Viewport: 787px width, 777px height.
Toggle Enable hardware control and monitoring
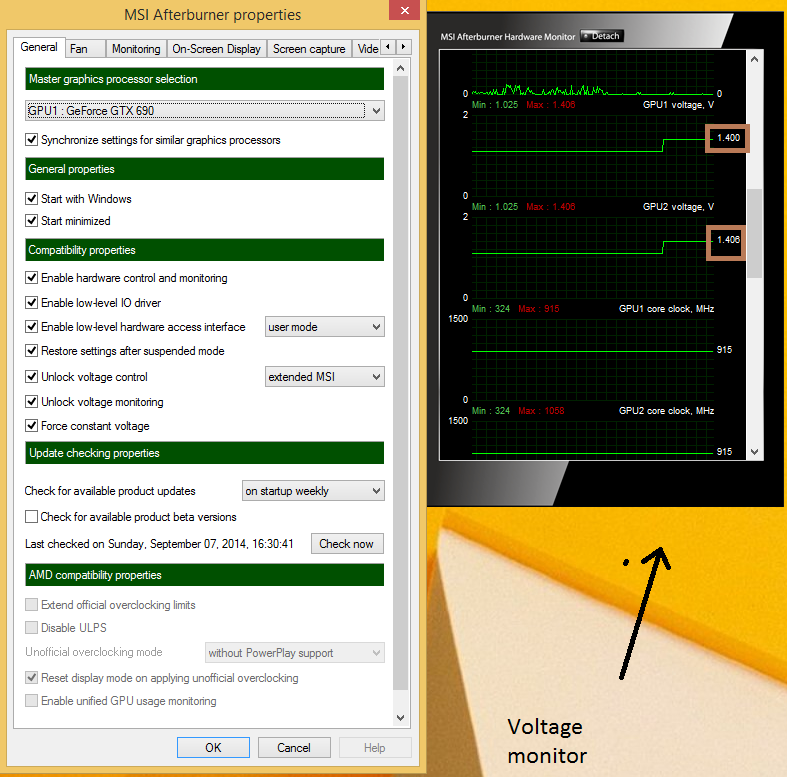(32, 278)
